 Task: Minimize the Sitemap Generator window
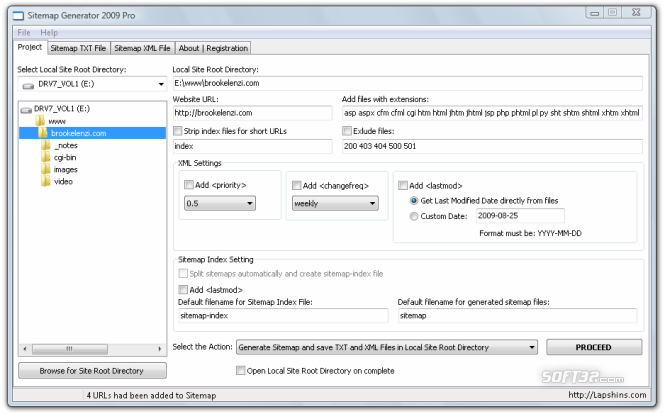click(x=595, y=13)
